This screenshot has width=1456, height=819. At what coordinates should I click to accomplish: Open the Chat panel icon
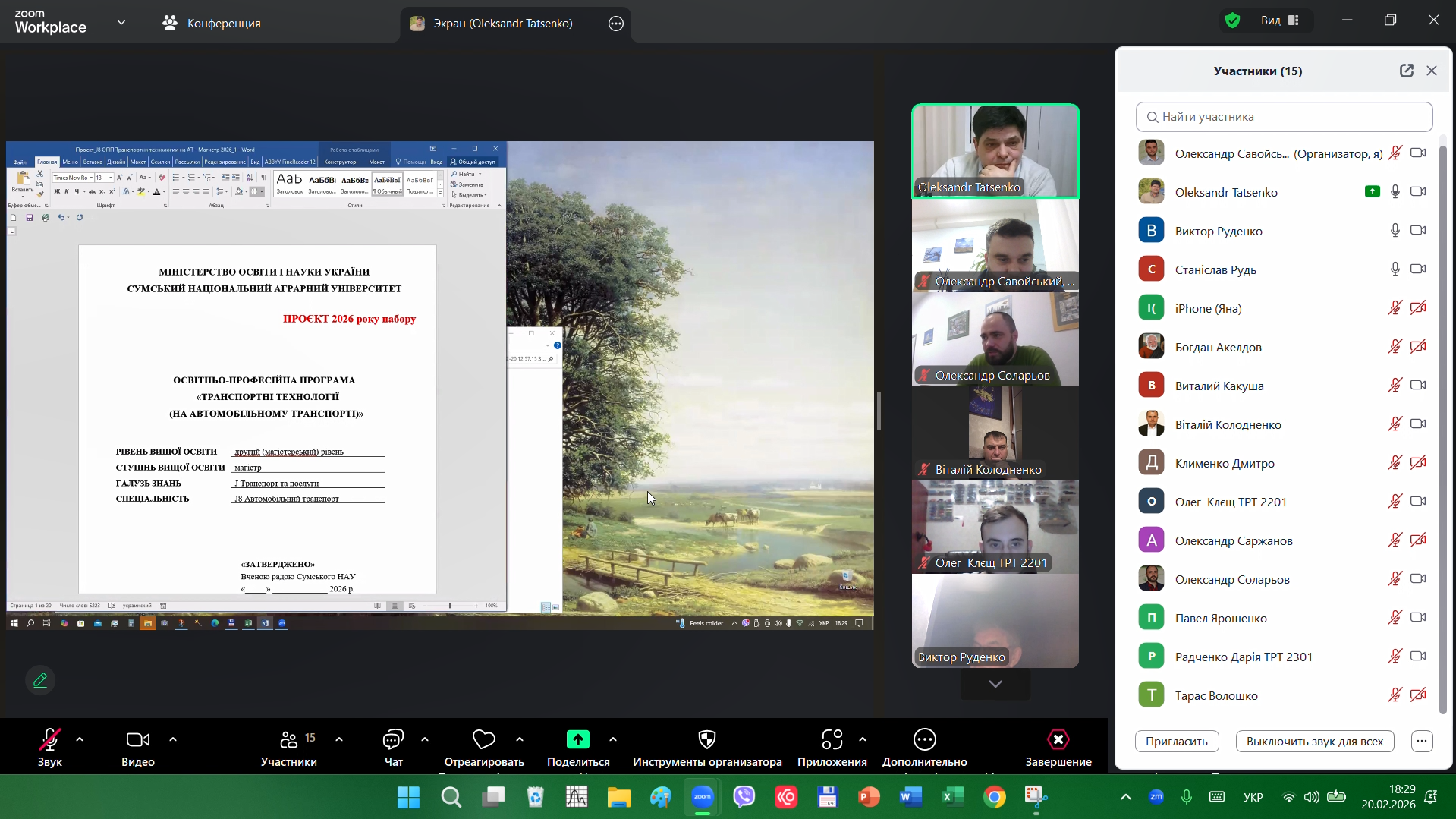pyautogui.click(x=393, y=739)
